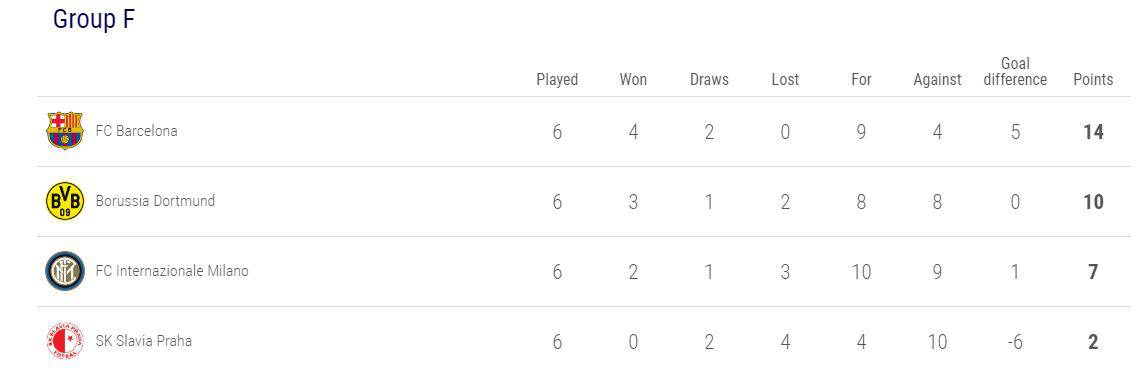The height and width of the screenshot is (383, 1141).
Task: Click the Group F heading
Action: point(94,20)
